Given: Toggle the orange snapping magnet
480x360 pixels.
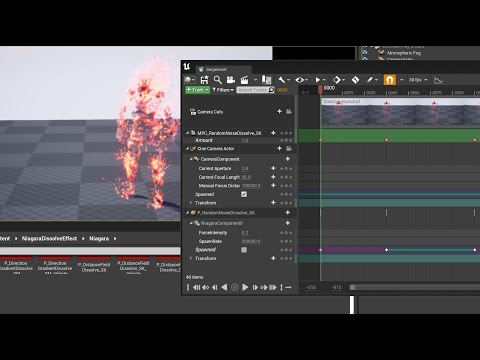Looking at the screenshot, I should [x=389, y=80].
